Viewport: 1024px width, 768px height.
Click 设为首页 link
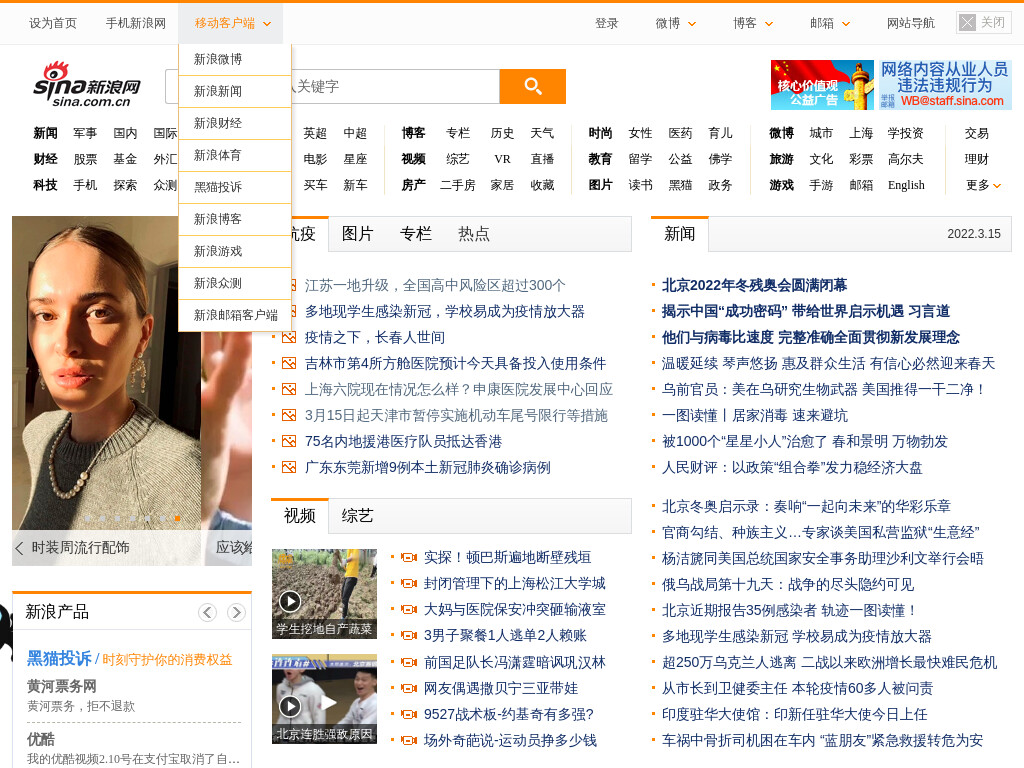(x=53, y=24)
